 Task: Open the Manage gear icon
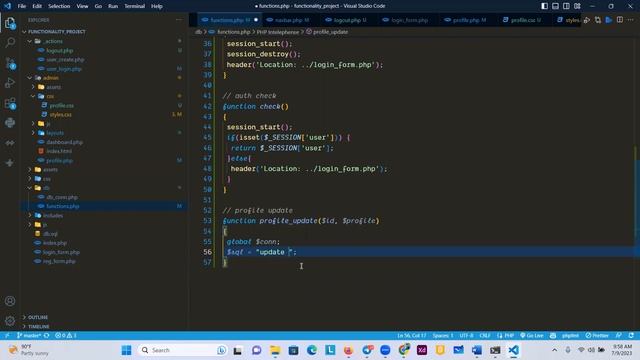click(x=10, y=320)
